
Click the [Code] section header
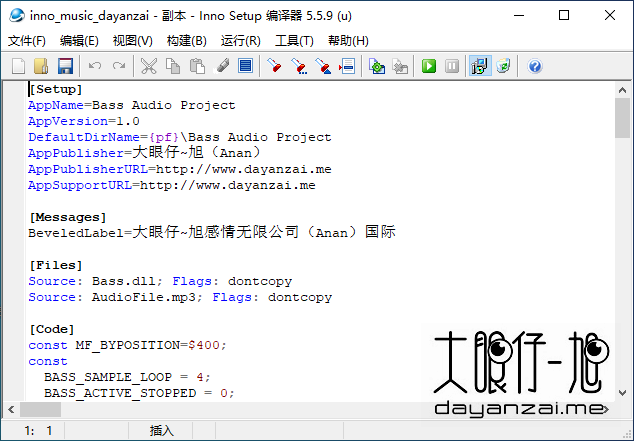[52, 329]
